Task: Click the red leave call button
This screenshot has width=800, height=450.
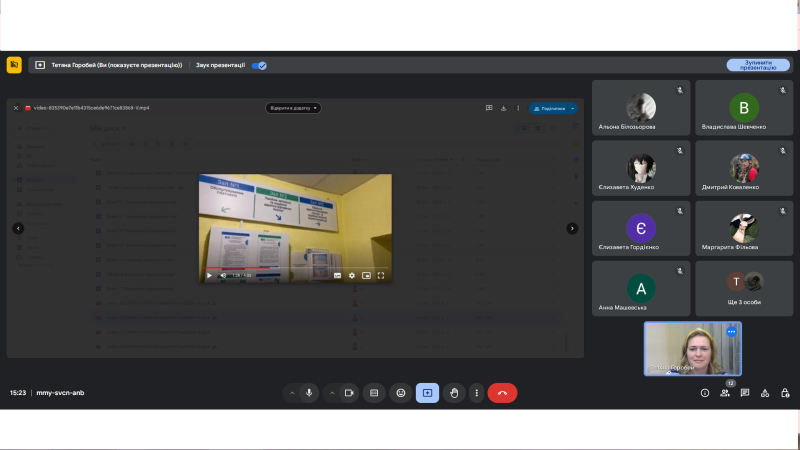Action: [502, 393]
